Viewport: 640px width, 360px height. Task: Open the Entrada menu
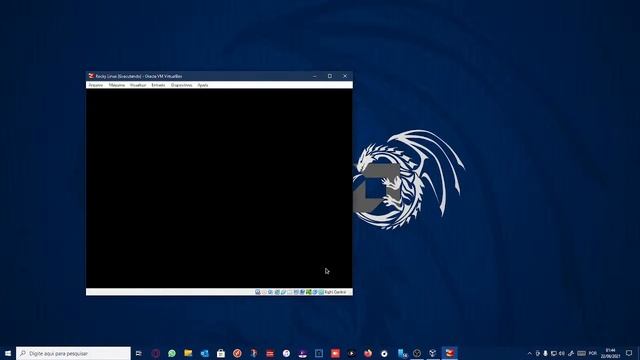[x=158, y=85]
